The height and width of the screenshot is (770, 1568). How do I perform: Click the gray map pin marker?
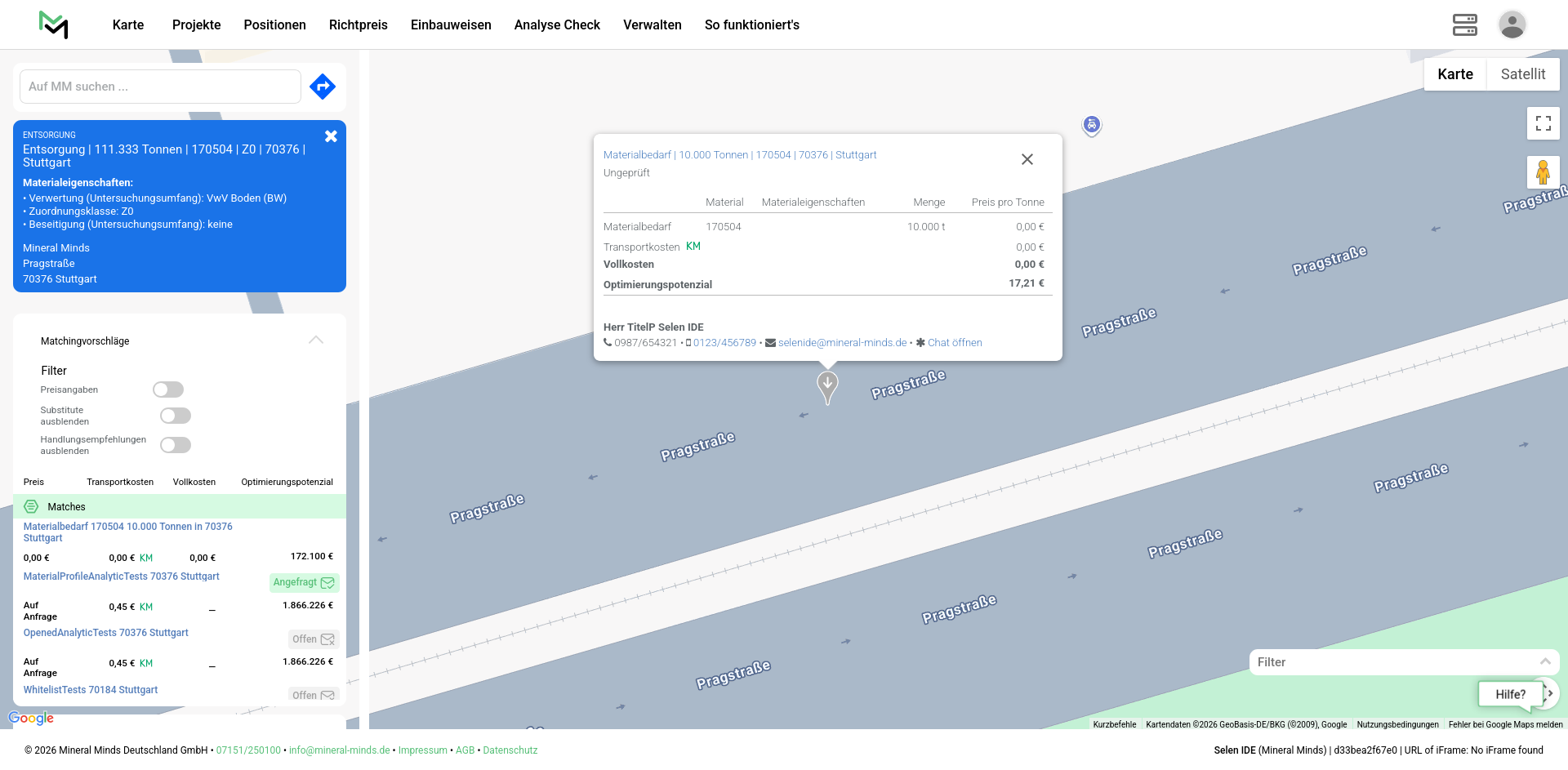[x=827, y=385]
